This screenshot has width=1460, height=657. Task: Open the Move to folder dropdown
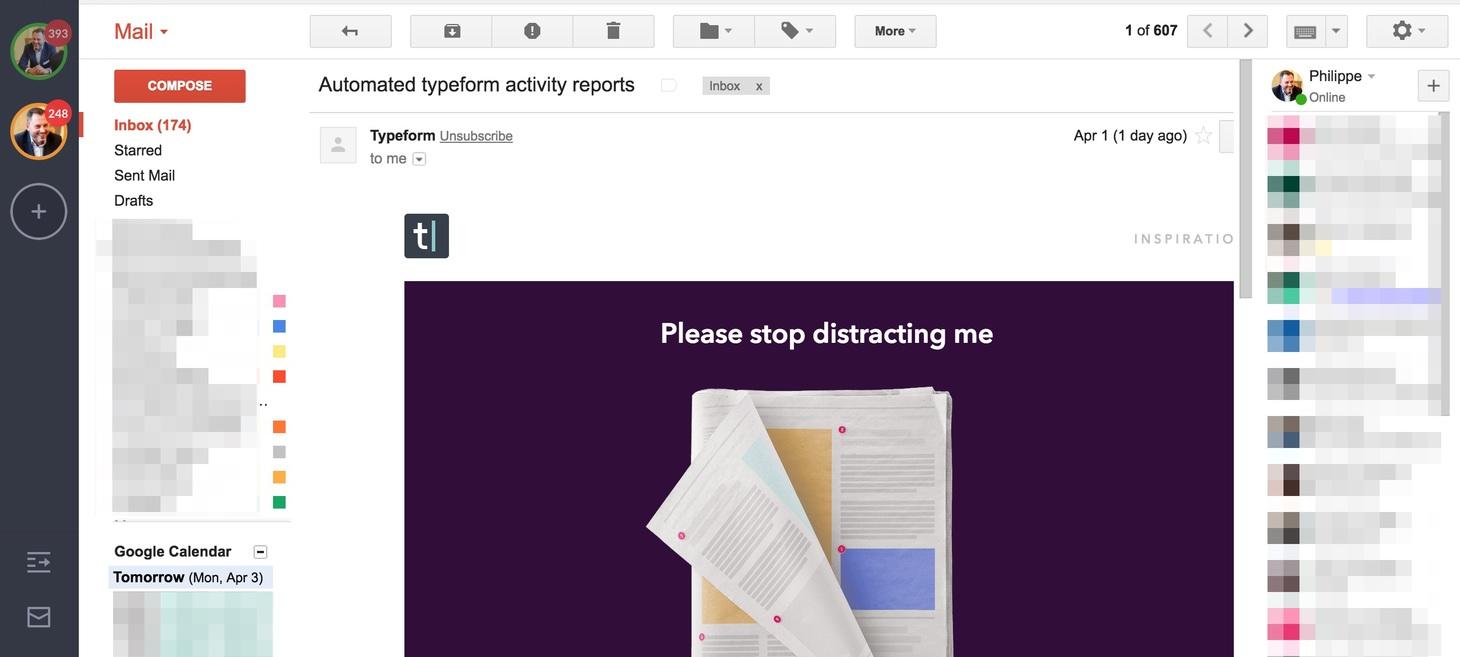point(714,31)
